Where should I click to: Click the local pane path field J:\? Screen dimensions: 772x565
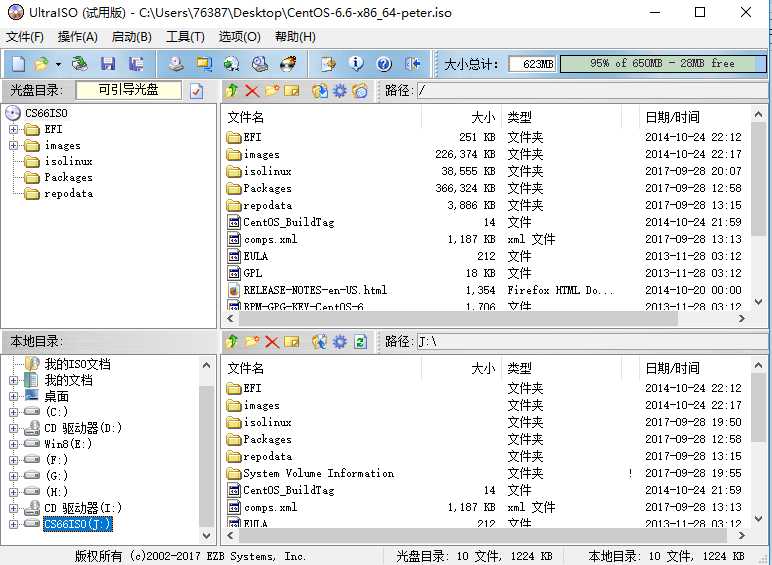click(591, 342)
